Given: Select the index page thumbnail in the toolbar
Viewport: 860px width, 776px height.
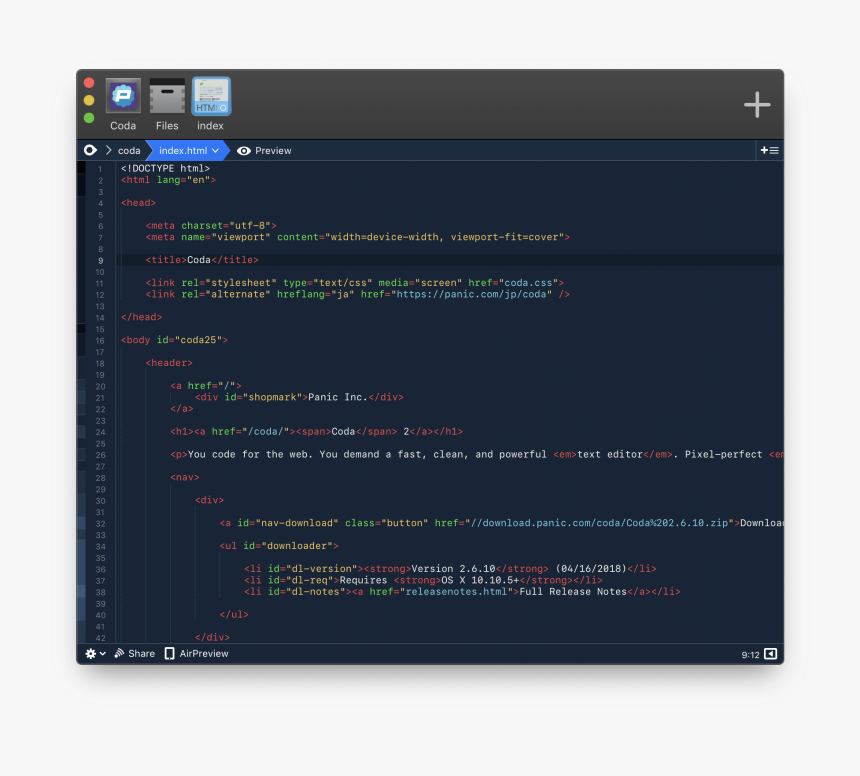Looking at the screenshot, I should [x=210, y=96].
